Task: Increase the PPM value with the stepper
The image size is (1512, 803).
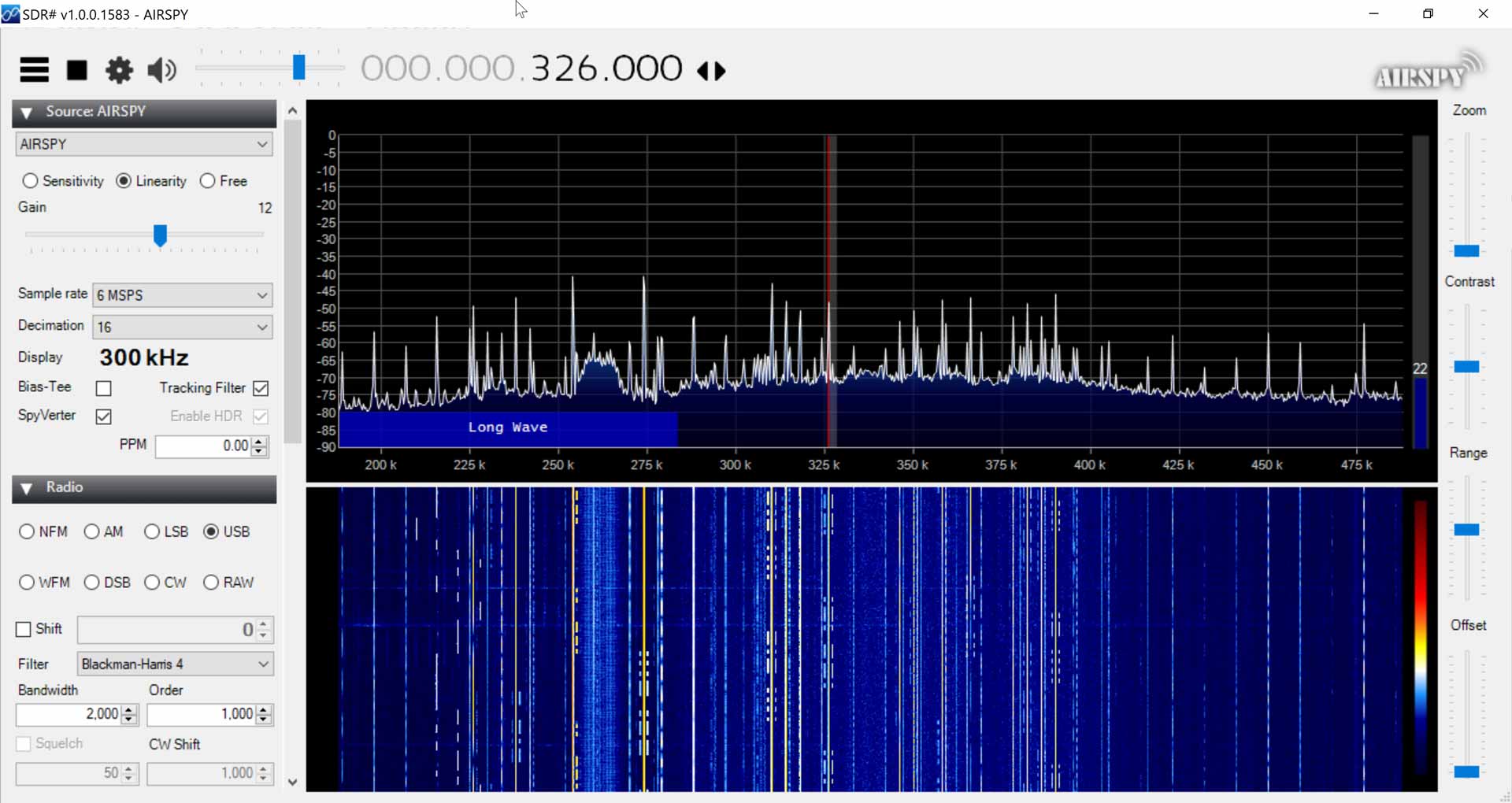Action: coord(258,442)
